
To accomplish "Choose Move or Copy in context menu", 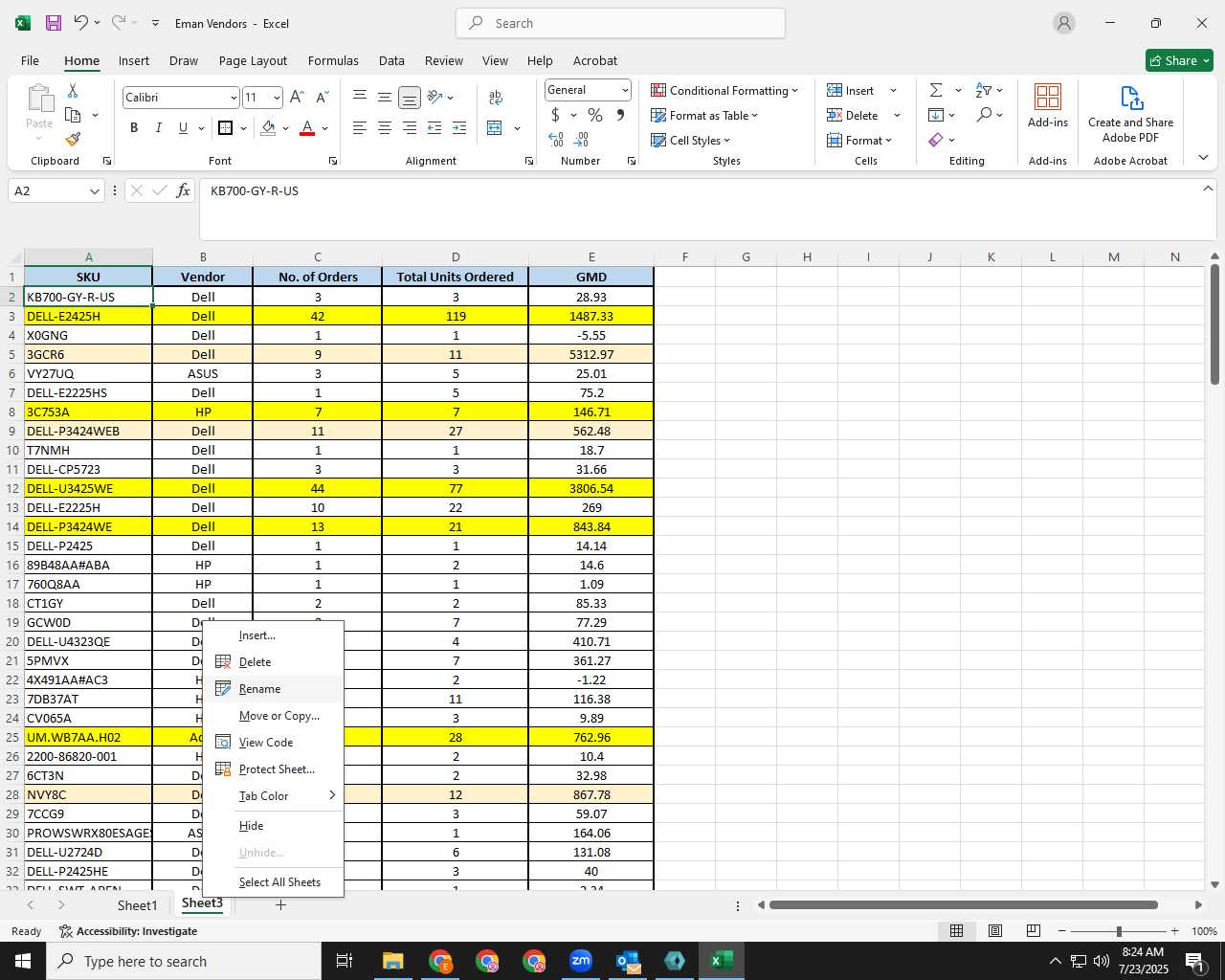I will [x=274, y=716].
